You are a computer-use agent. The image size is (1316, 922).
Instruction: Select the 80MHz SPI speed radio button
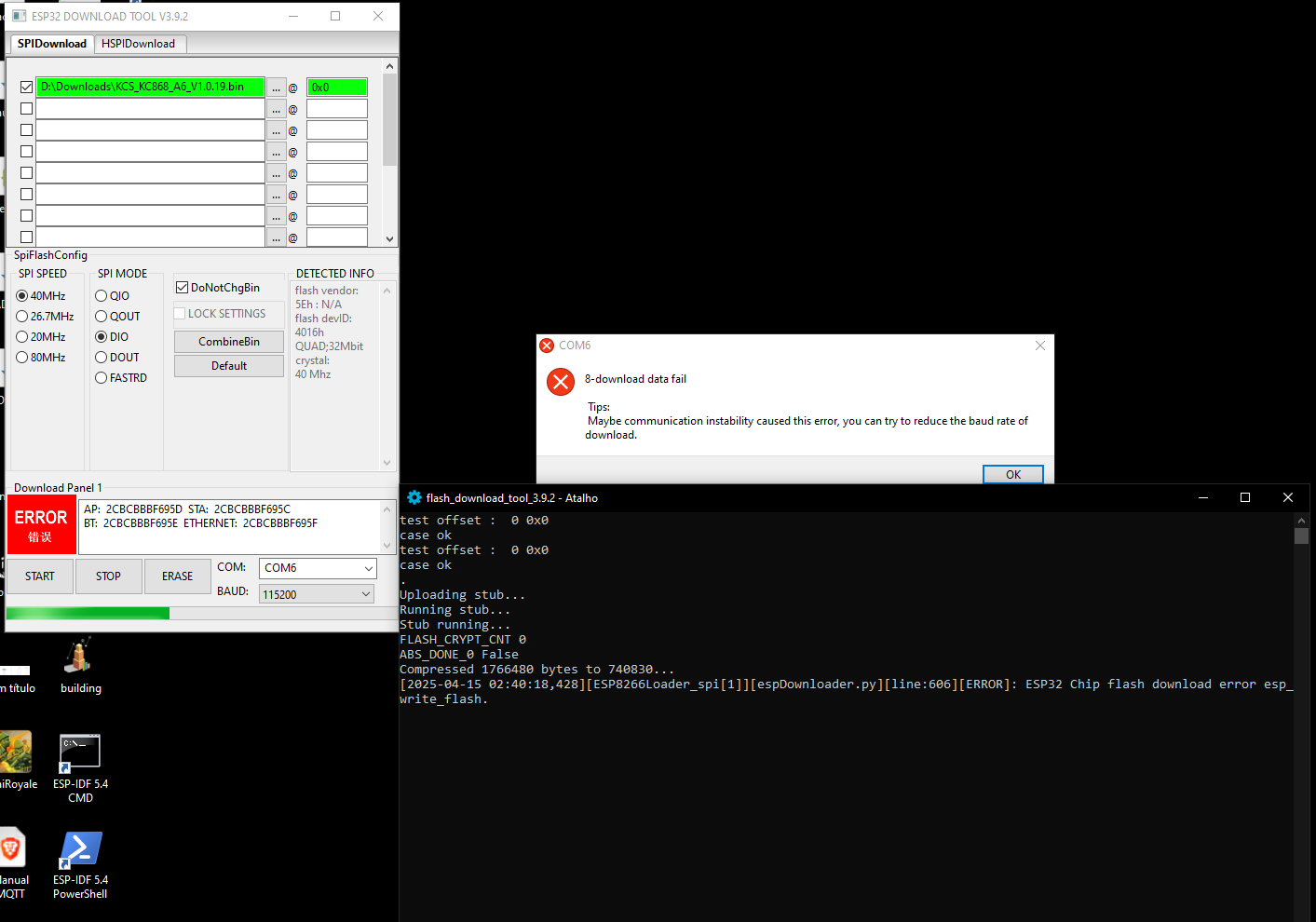(x=22, y=358)
